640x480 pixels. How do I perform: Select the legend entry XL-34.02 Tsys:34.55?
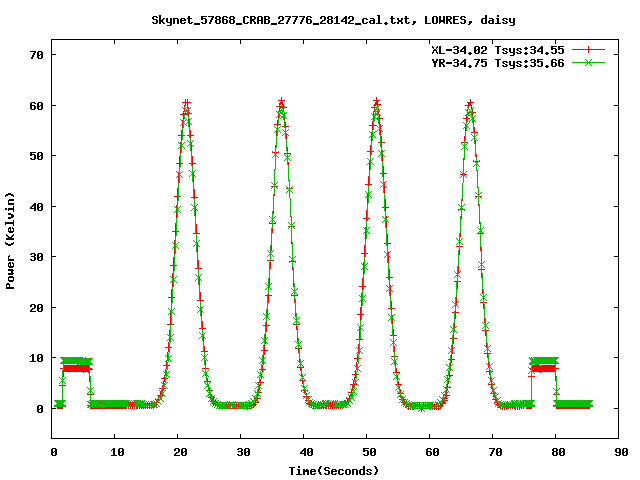pyautogui.click(x=498, y=50)
